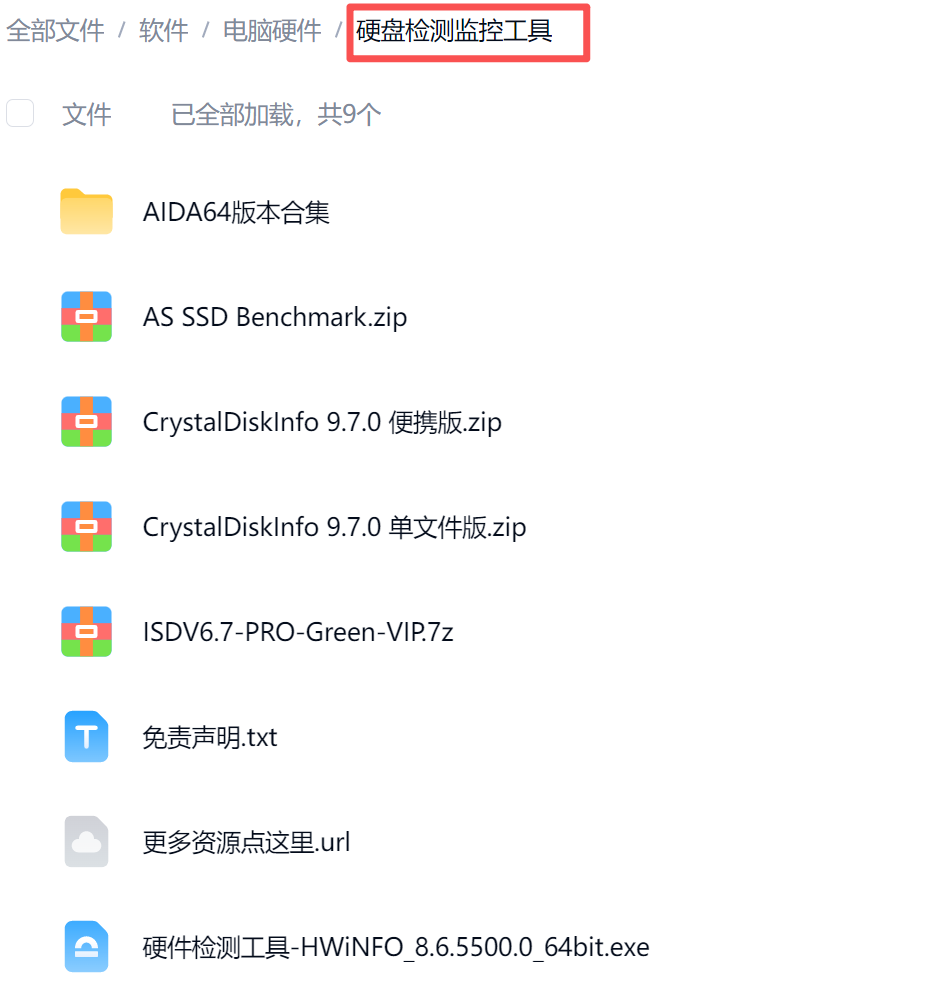Select the 硬件检测工具-HWiNFO 64bit.exe file name
The width and height of the screenshot is (947, 984).
[x=396, y=947]
